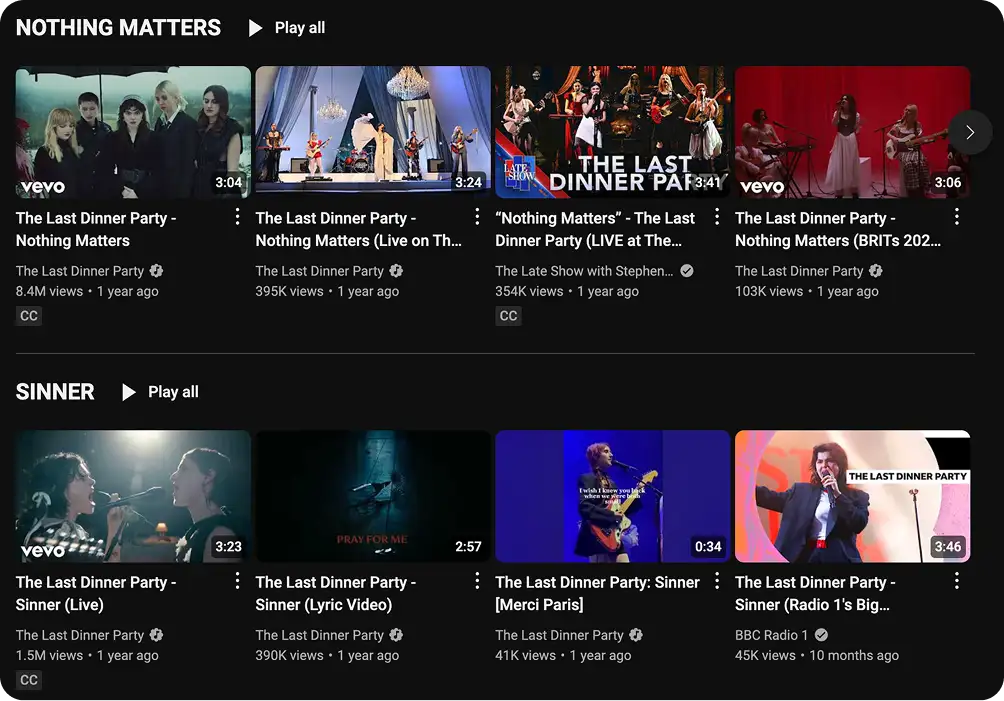The height and width of the screenshot is (701, 1004).
Task: Open the 3:46 BBC Radio 1 thumbnail
Action: [x=853, y=497]
